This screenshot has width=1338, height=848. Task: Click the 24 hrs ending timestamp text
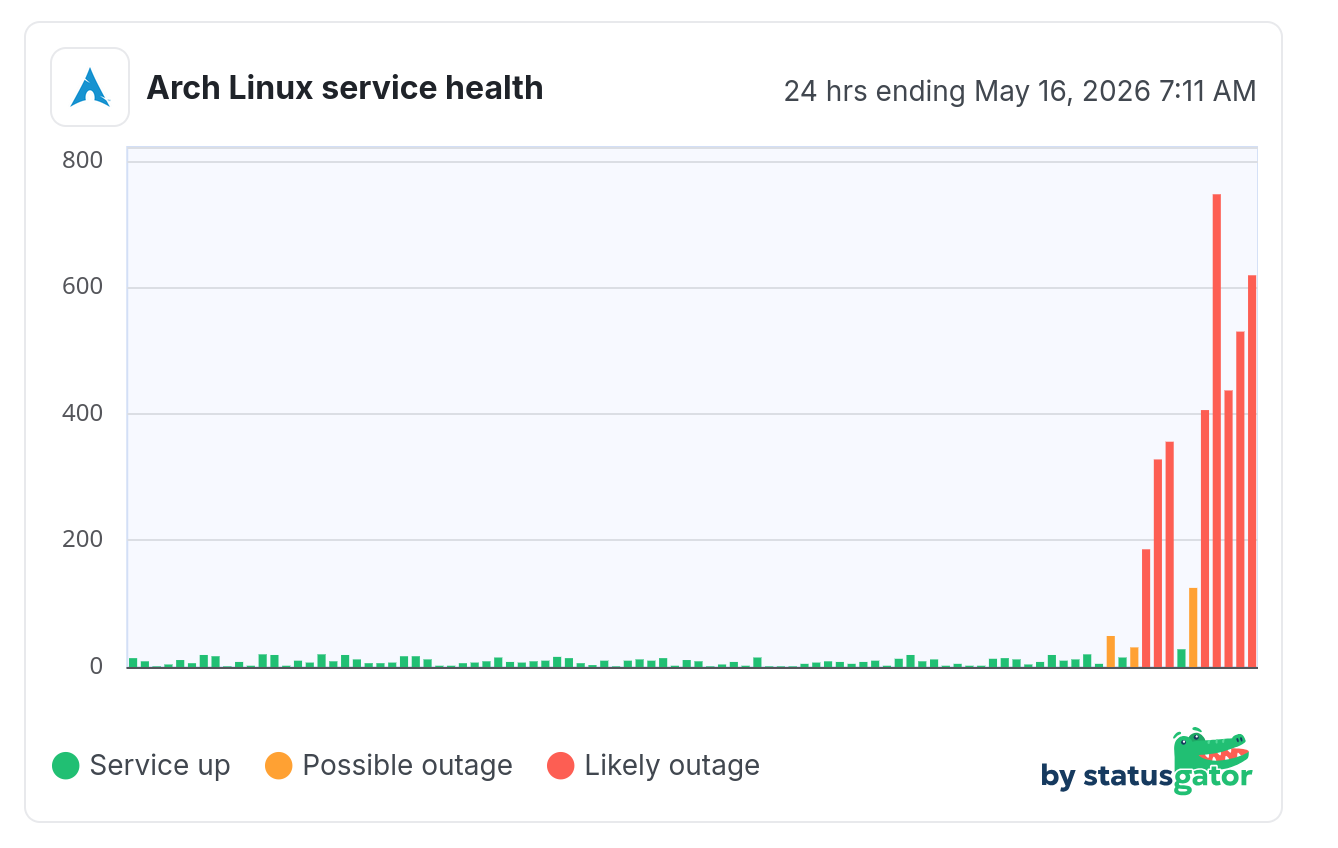(x=1020, y=91)
